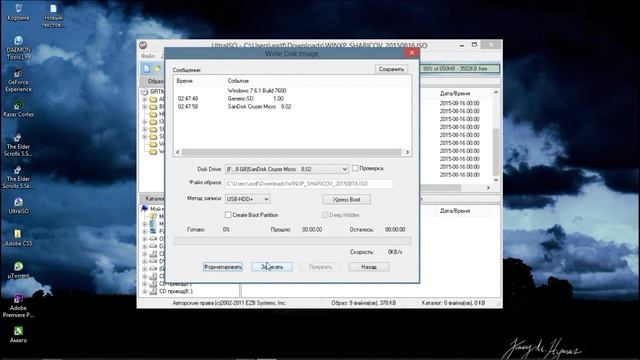Click the New file icon in UltraISO toolbar
Image resolution: width=640 pixels, height=360 pixels.
[x=147, y=69]
